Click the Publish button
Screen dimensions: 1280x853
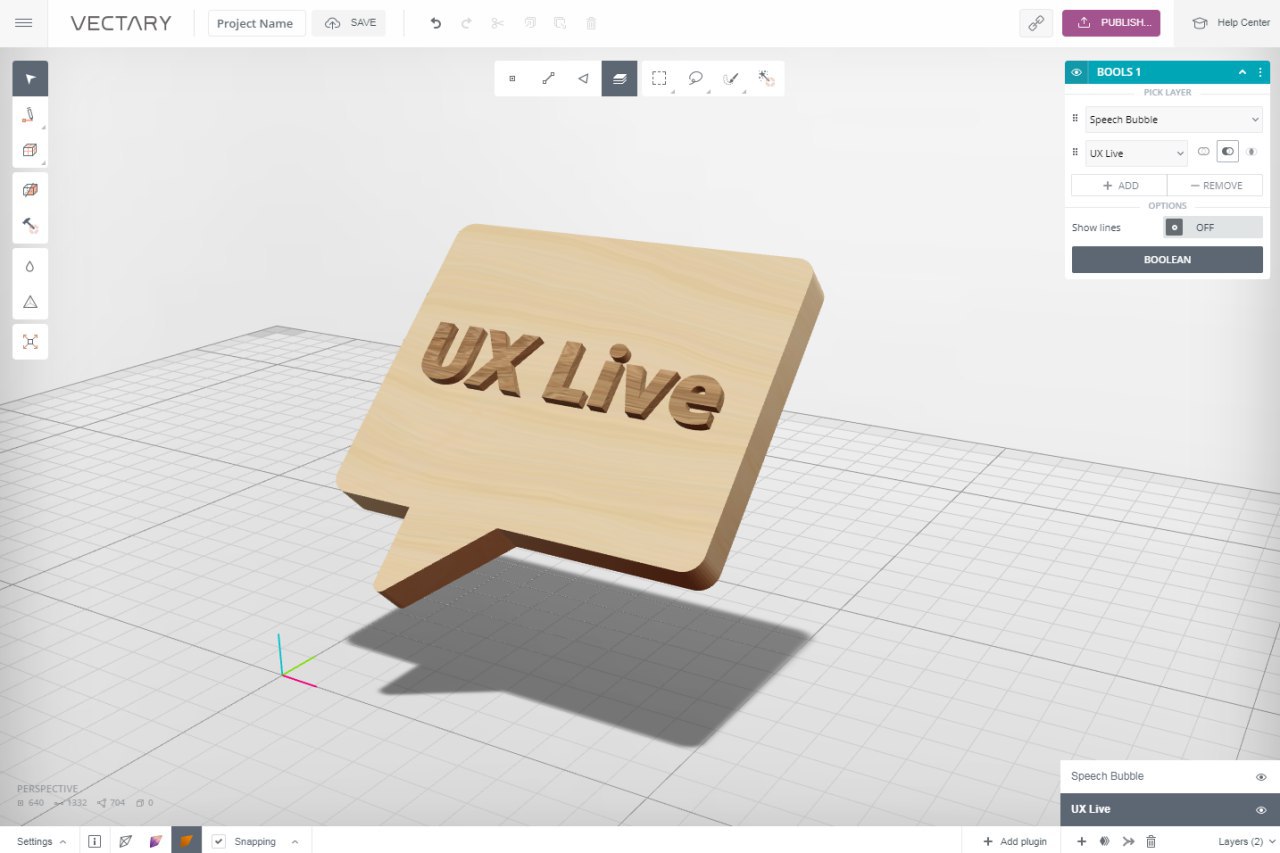(1111, 23)
